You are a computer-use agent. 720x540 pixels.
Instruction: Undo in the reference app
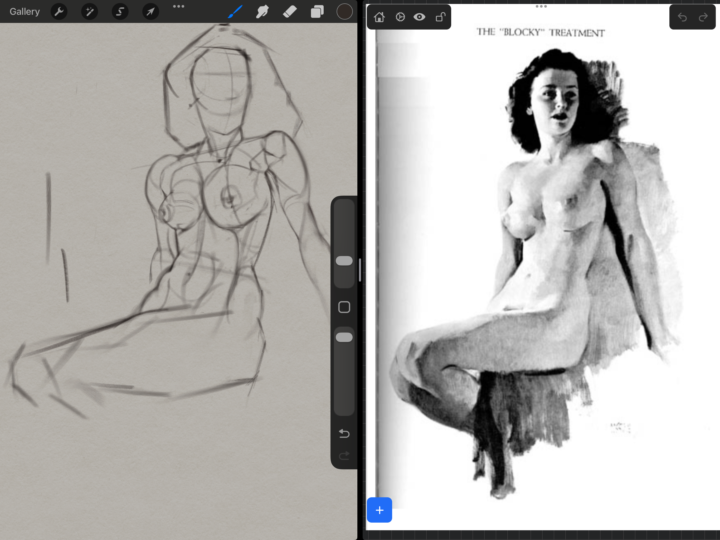click(682, 17)
